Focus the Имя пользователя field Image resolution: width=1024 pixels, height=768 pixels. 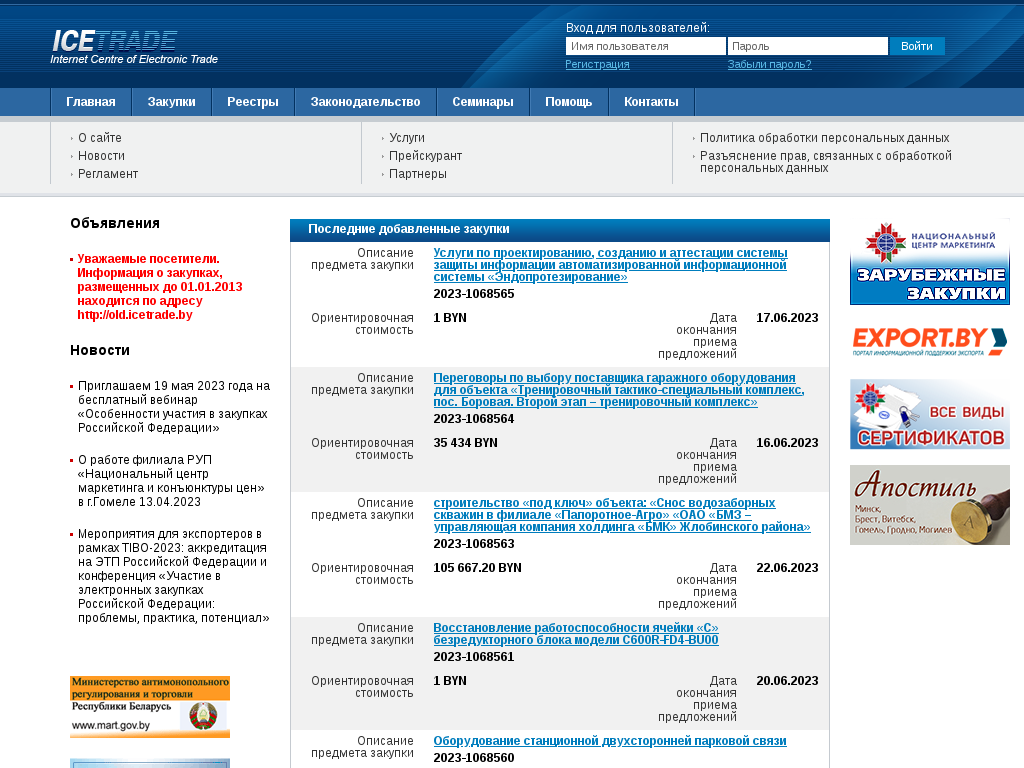[645, 46]
